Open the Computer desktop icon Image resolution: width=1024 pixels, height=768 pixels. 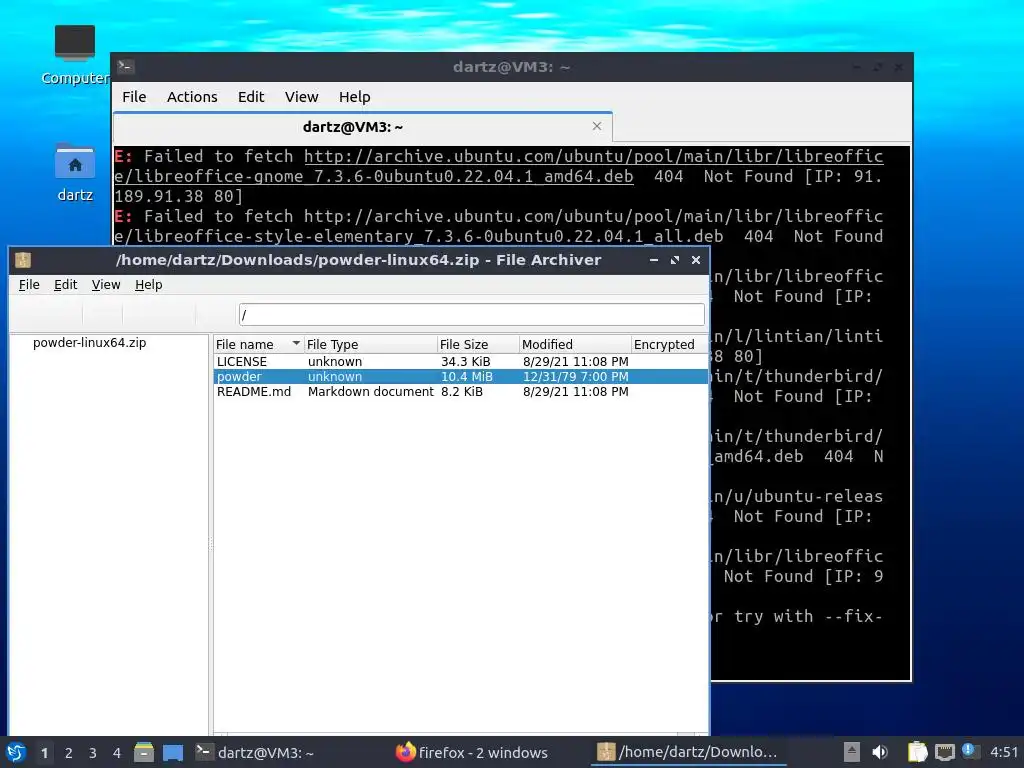click(74, 55)
